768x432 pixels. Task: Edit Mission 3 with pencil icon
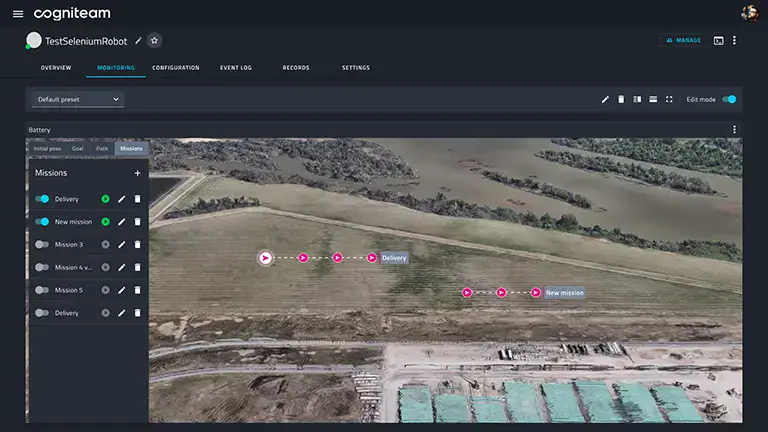pos(121,244)
